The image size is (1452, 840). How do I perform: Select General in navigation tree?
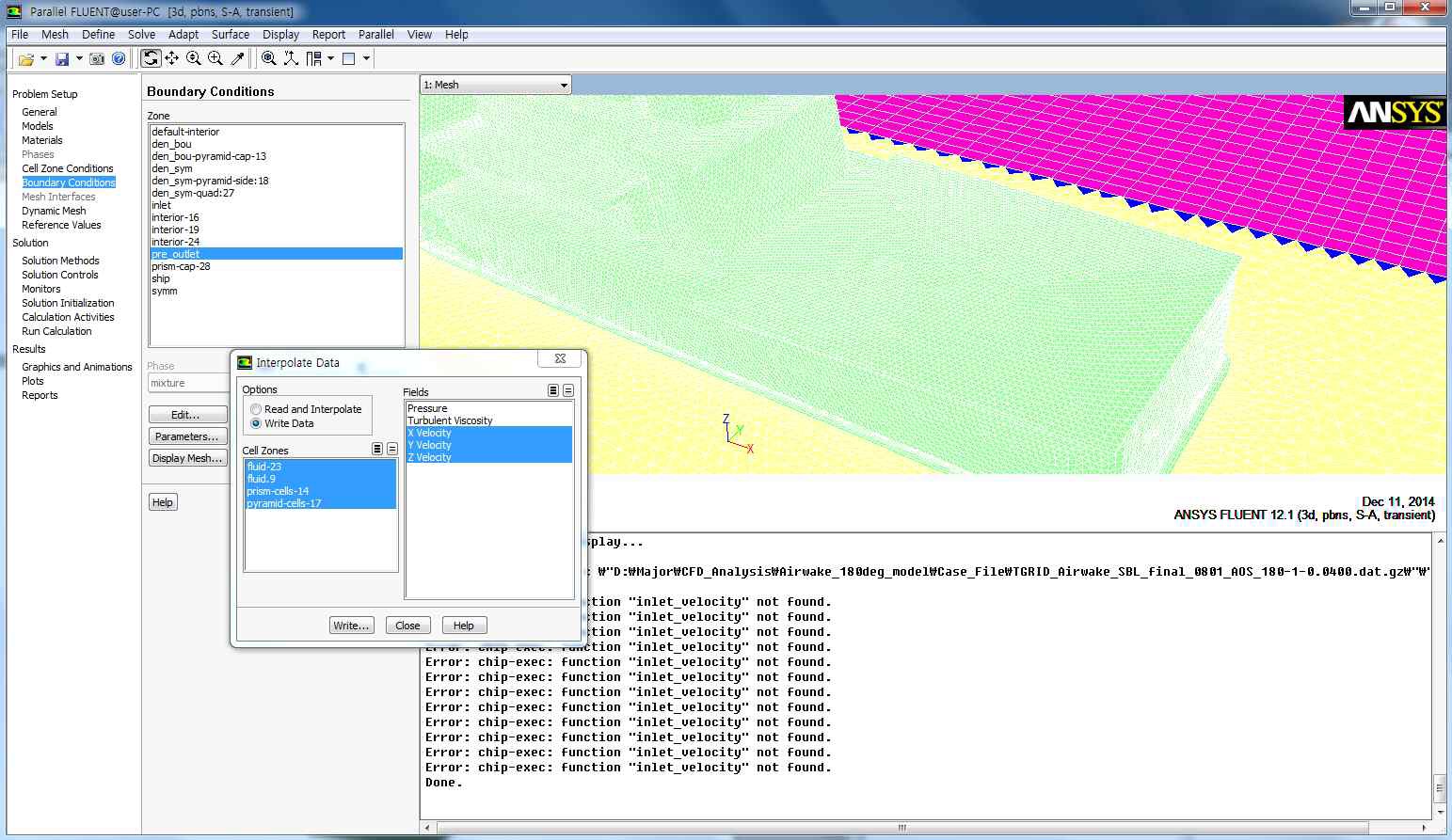tap(40, 112)
